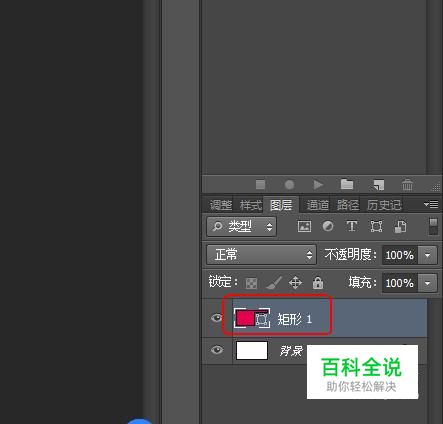Image resolution: width=443 pixels, height=424 pixels.
Task: Lock position move icon
Action: click(x=295, y=283)
